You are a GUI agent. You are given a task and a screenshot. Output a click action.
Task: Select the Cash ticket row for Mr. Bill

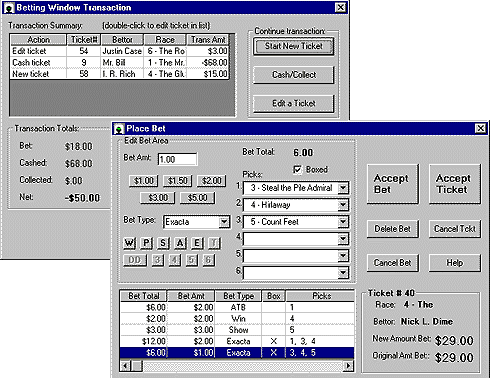coord(120,62)
